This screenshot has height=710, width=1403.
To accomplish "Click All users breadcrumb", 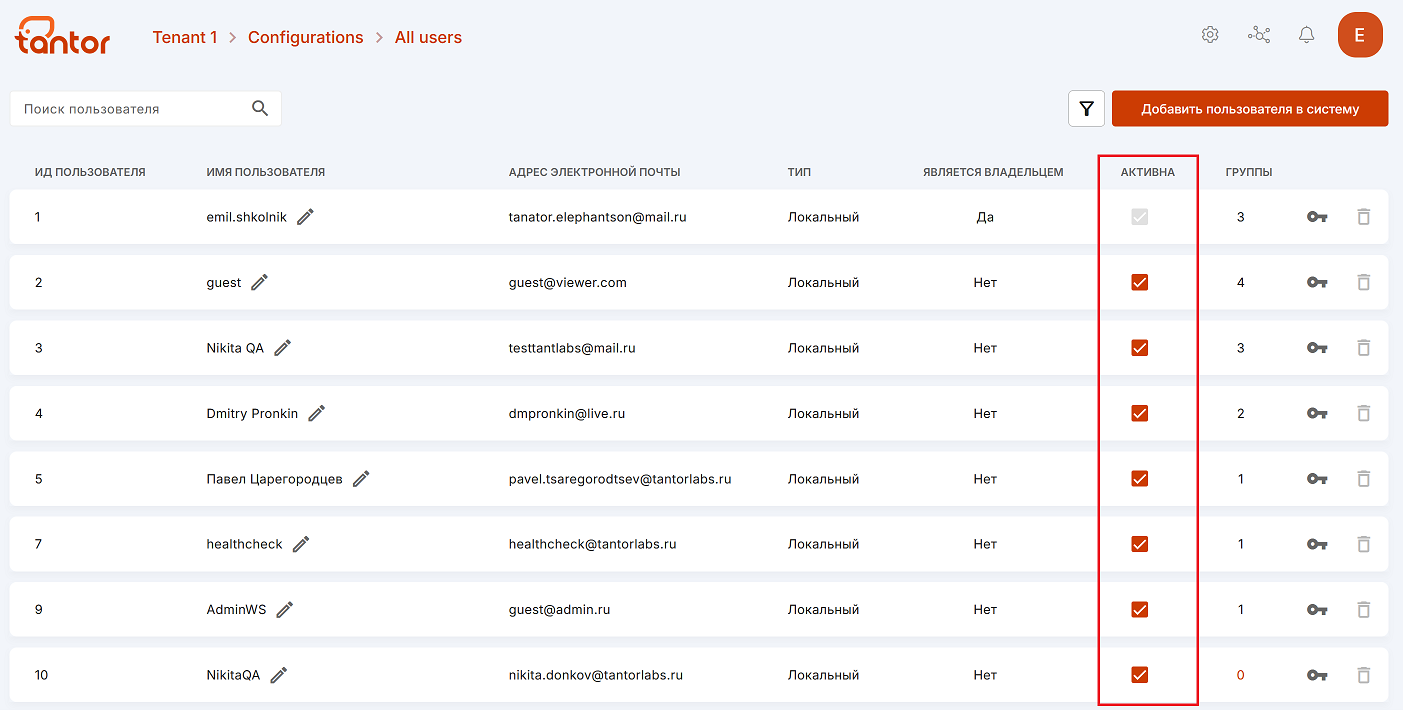I will pos(428,38).
